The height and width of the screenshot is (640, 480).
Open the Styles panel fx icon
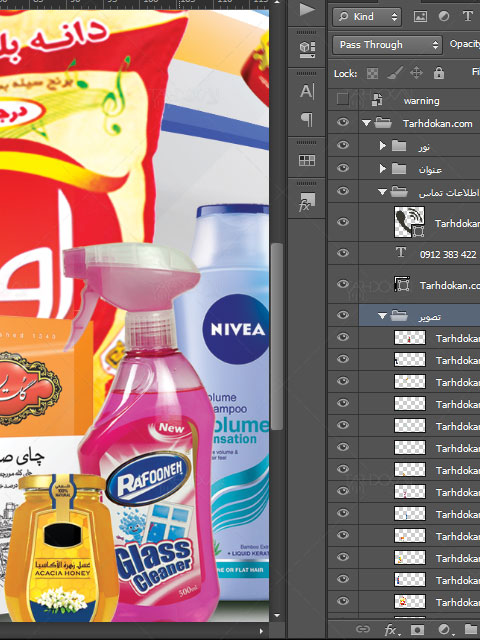click(x=307, y=202)
